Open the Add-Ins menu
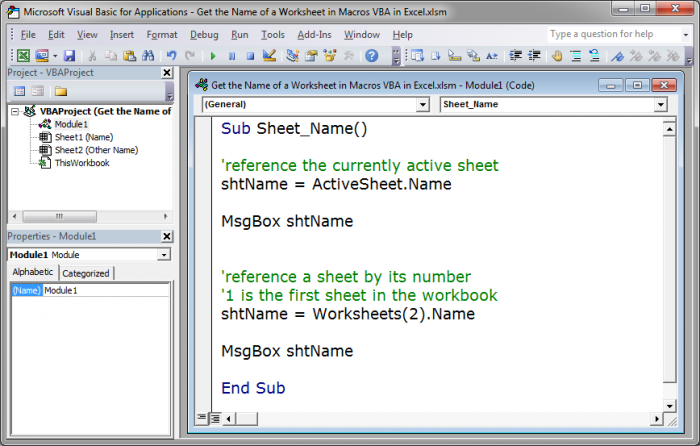700x446 pixels. (314, 34)
